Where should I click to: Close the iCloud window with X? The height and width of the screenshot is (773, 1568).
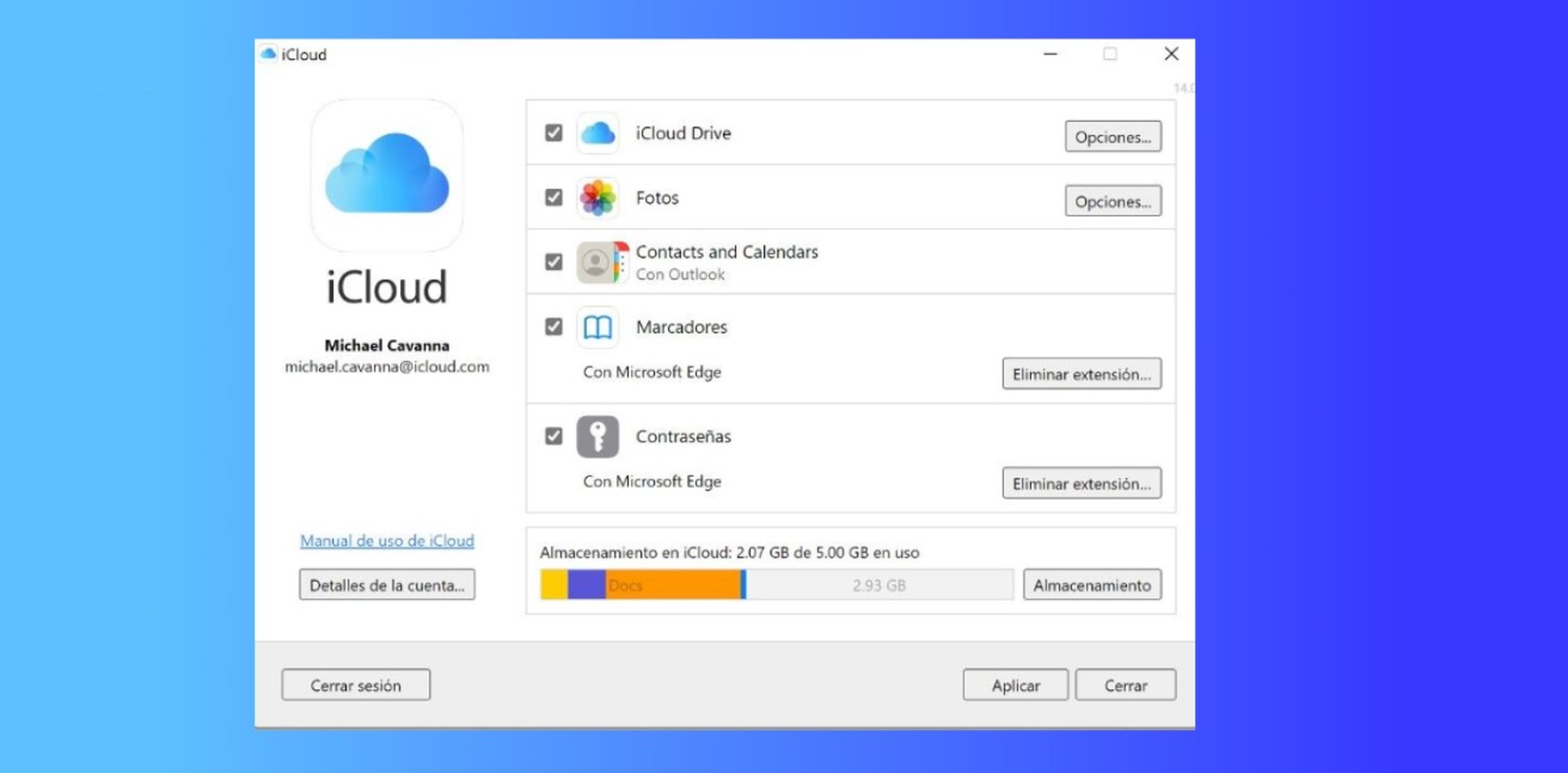click(1171, 54)
